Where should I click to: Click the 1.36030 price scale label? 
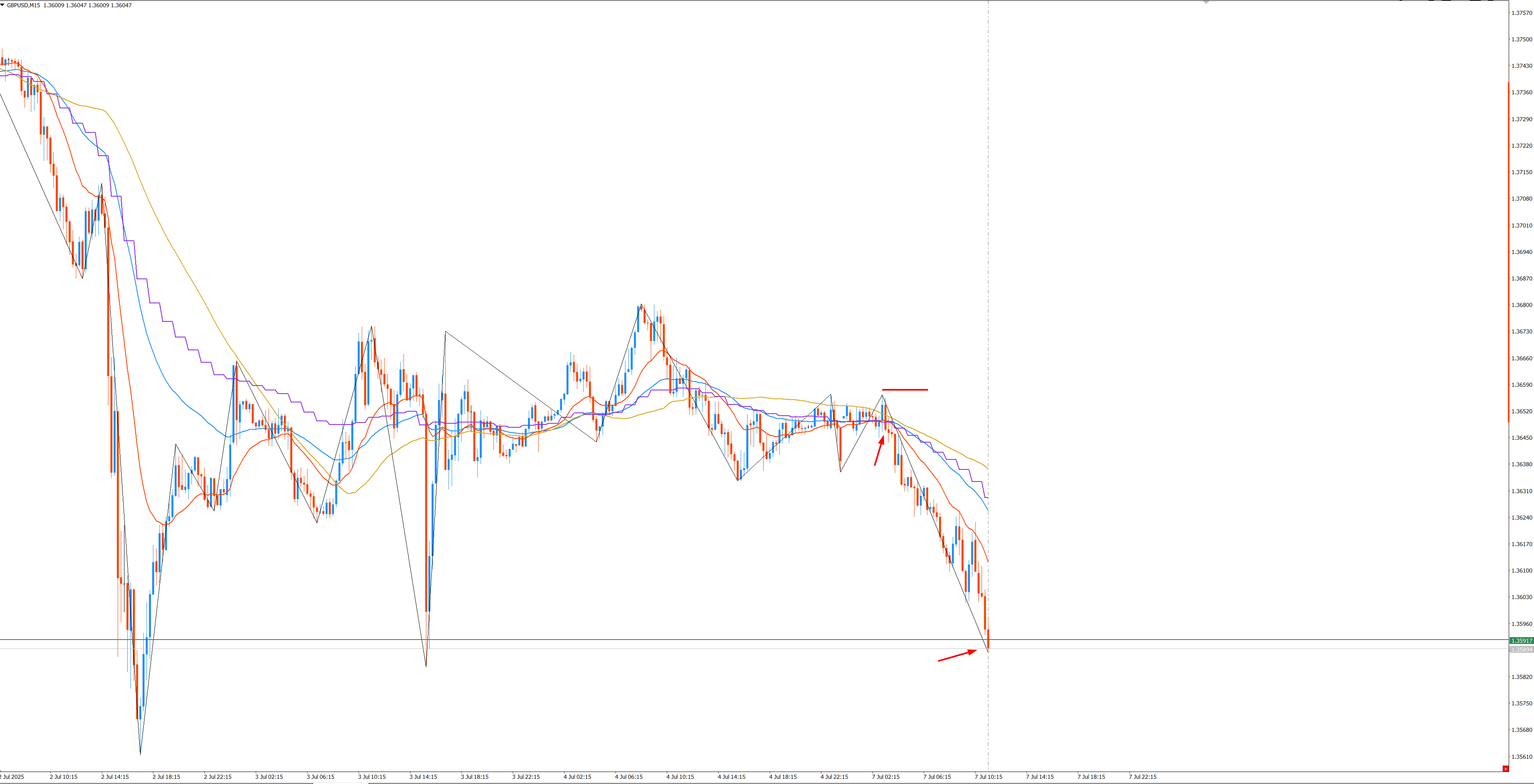[x=1522, y=597]
